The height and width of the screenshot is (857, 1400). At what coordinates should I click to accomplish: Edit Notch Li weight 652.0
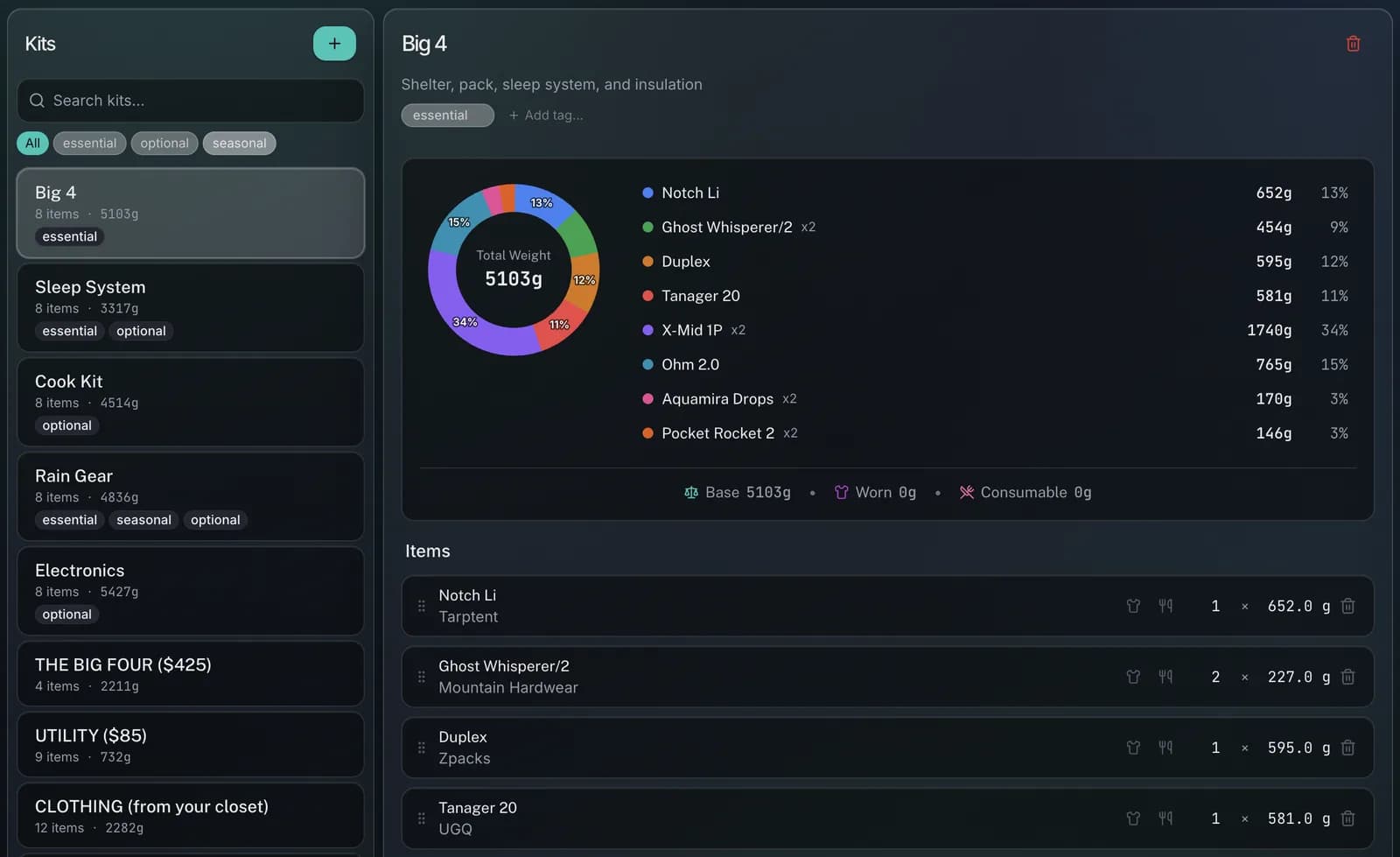click(1290, 606)
